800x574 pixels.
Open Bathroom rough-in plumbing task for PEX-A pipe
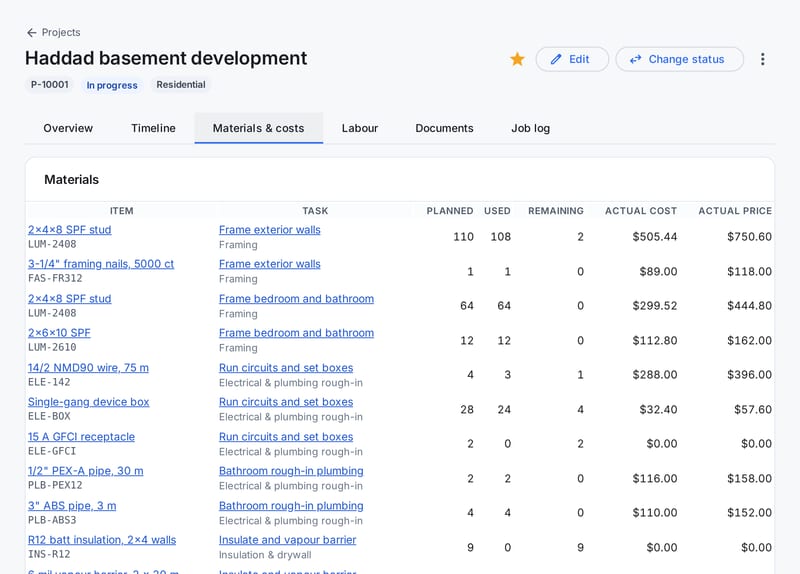coord(291,471)
